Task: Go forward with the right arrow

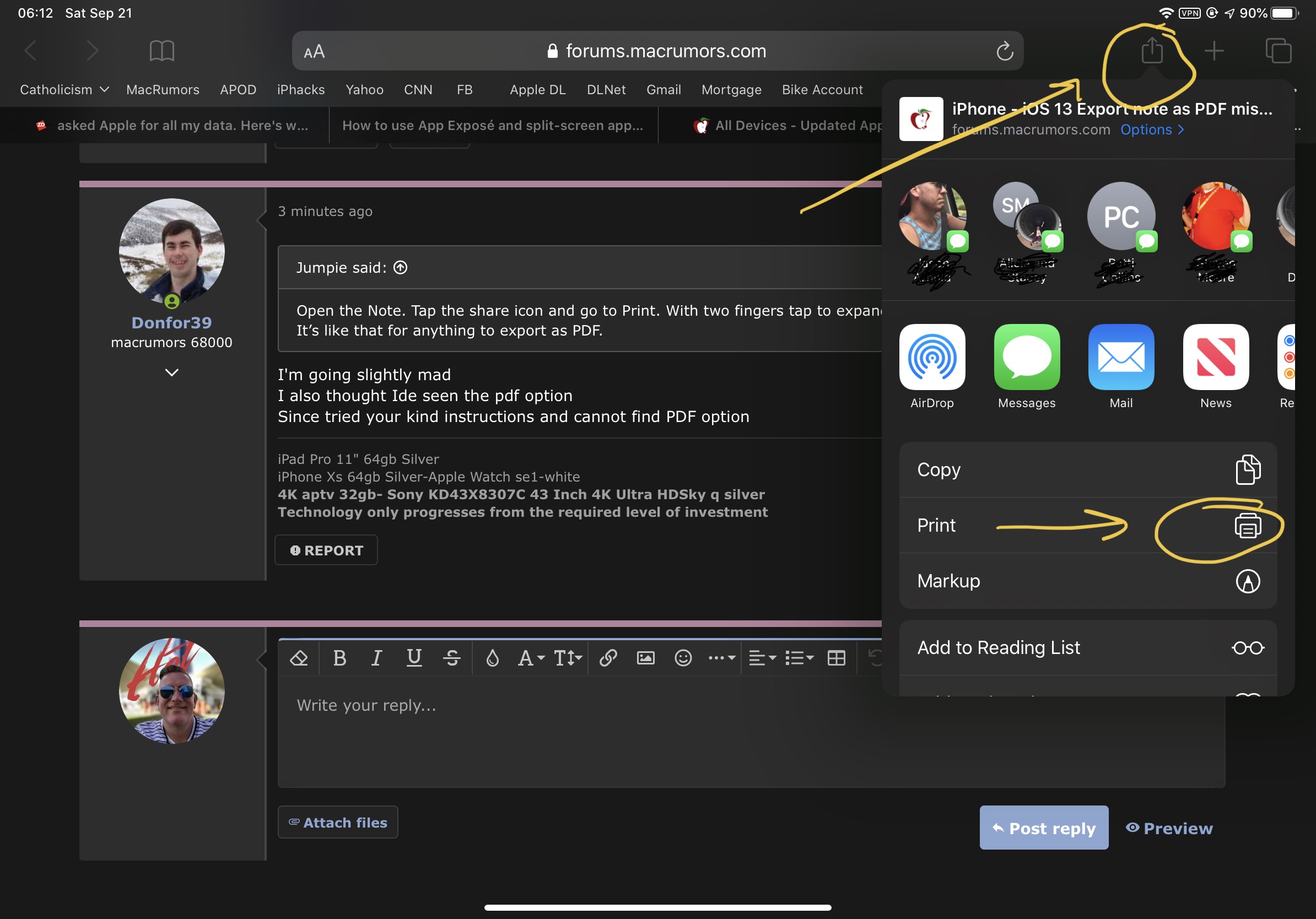Action: [92, 51]
